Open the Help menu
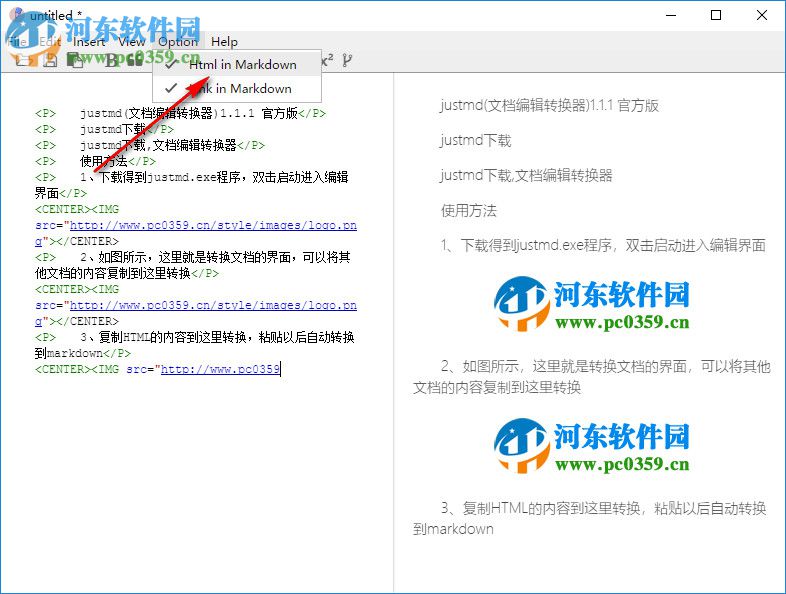The width and height of the screenshot is (786, 594). tap(224, 42)
